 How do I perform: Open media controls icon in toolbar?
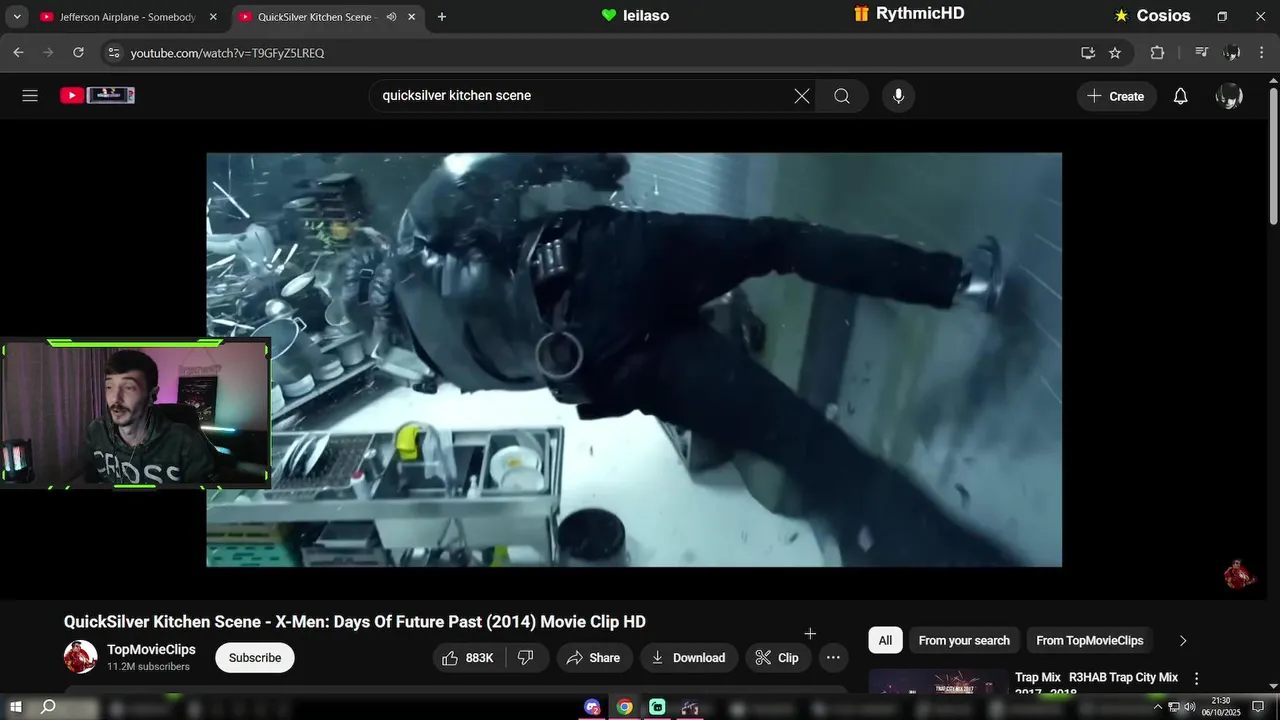(x=1202, y=53)
